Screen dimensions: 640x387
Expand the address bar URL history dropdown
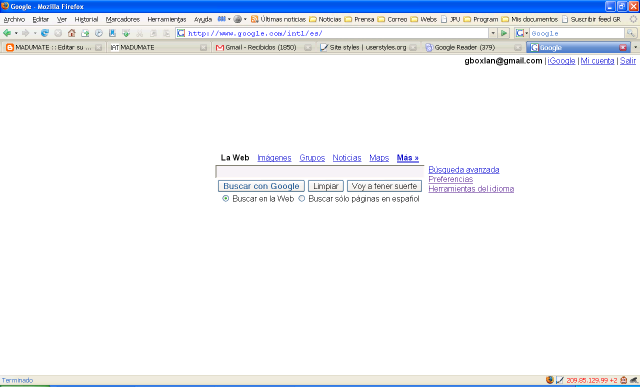(493, 33)
